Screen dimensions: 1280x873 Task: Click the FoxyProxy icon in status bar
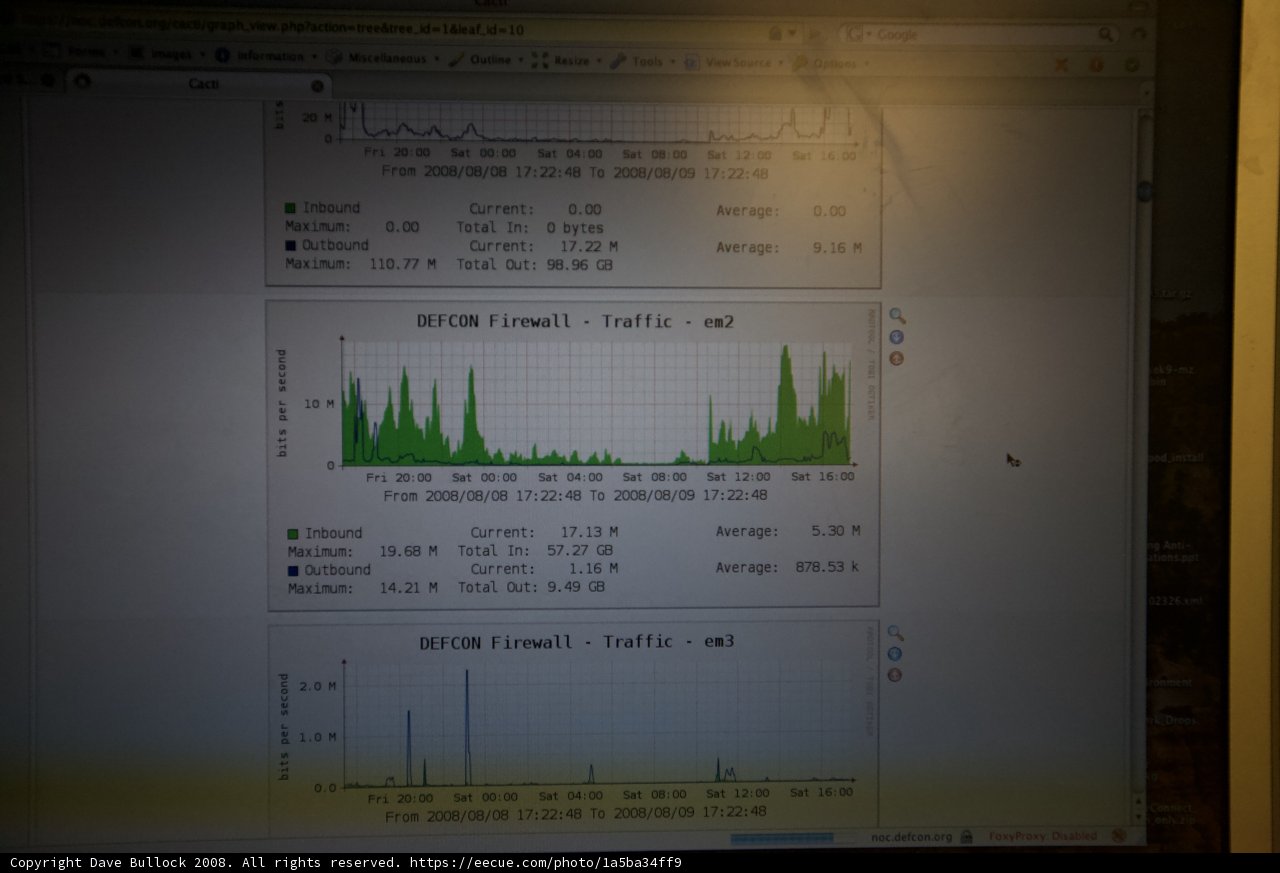pyautogui.click(x=1118, y=835)
